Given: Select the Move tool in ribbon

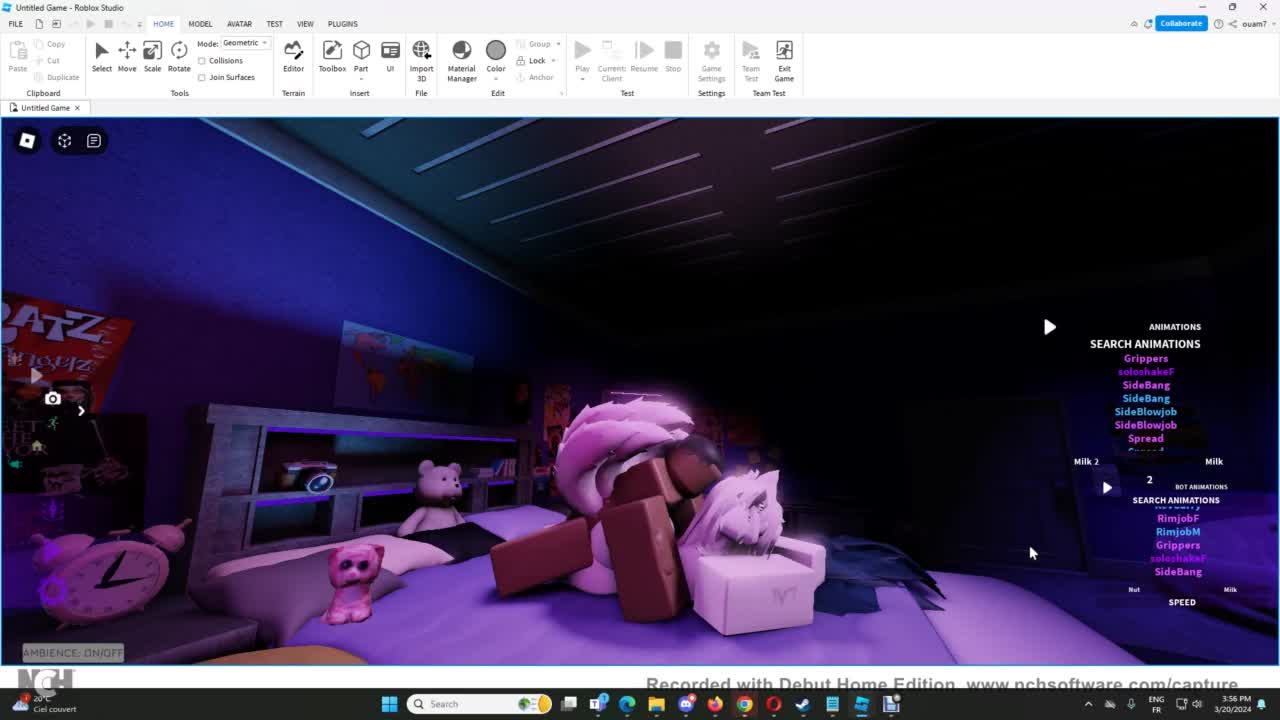Looking at the screenshot, I should (127, 56).
